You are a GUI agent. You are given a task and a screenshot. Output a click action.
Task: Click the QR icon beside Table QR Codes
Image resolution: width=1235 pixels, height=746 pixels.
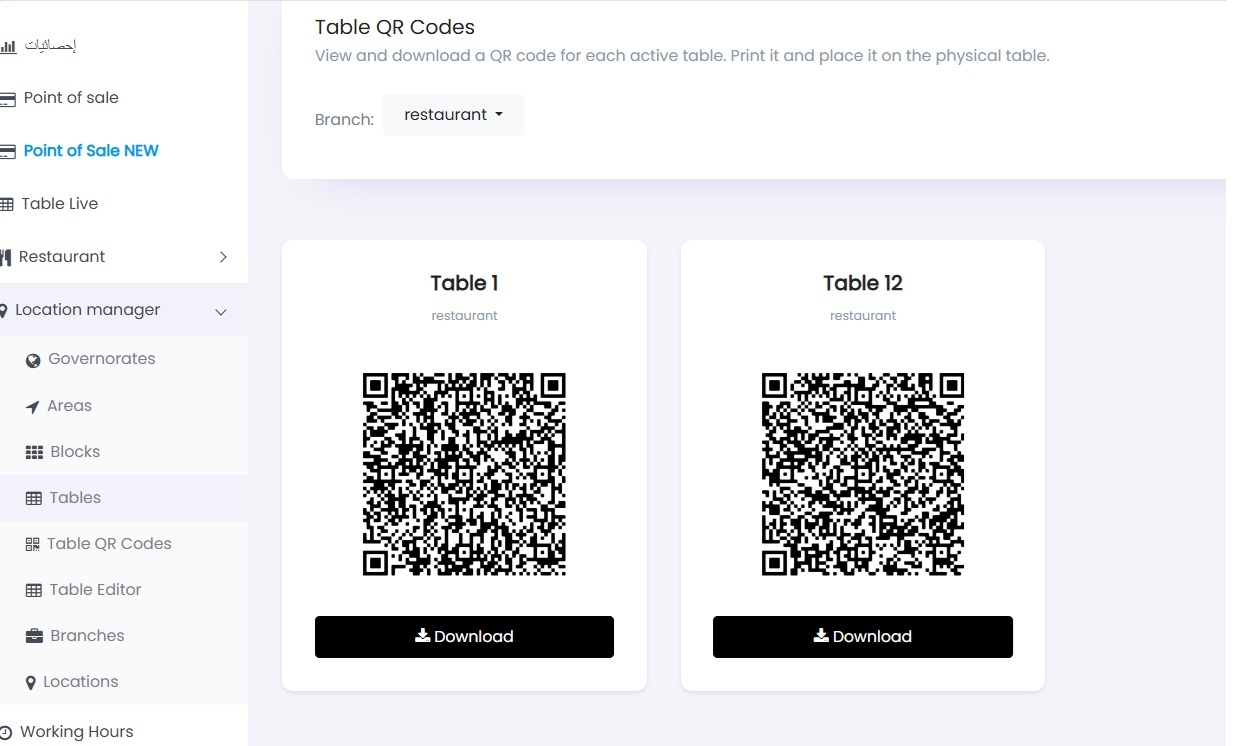coord(31,544)
